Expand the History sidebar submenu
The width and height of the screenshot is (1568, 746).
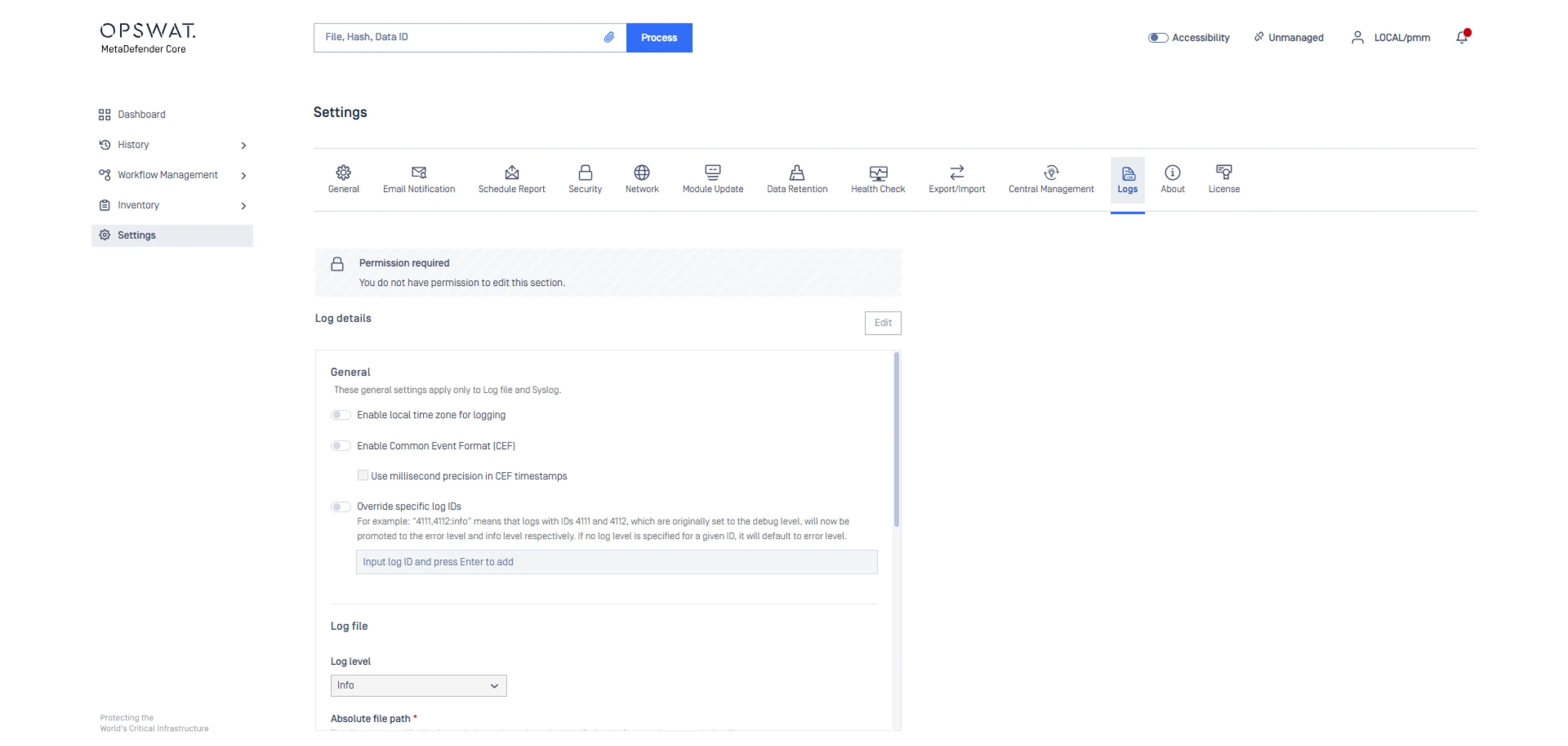(243, 145)
